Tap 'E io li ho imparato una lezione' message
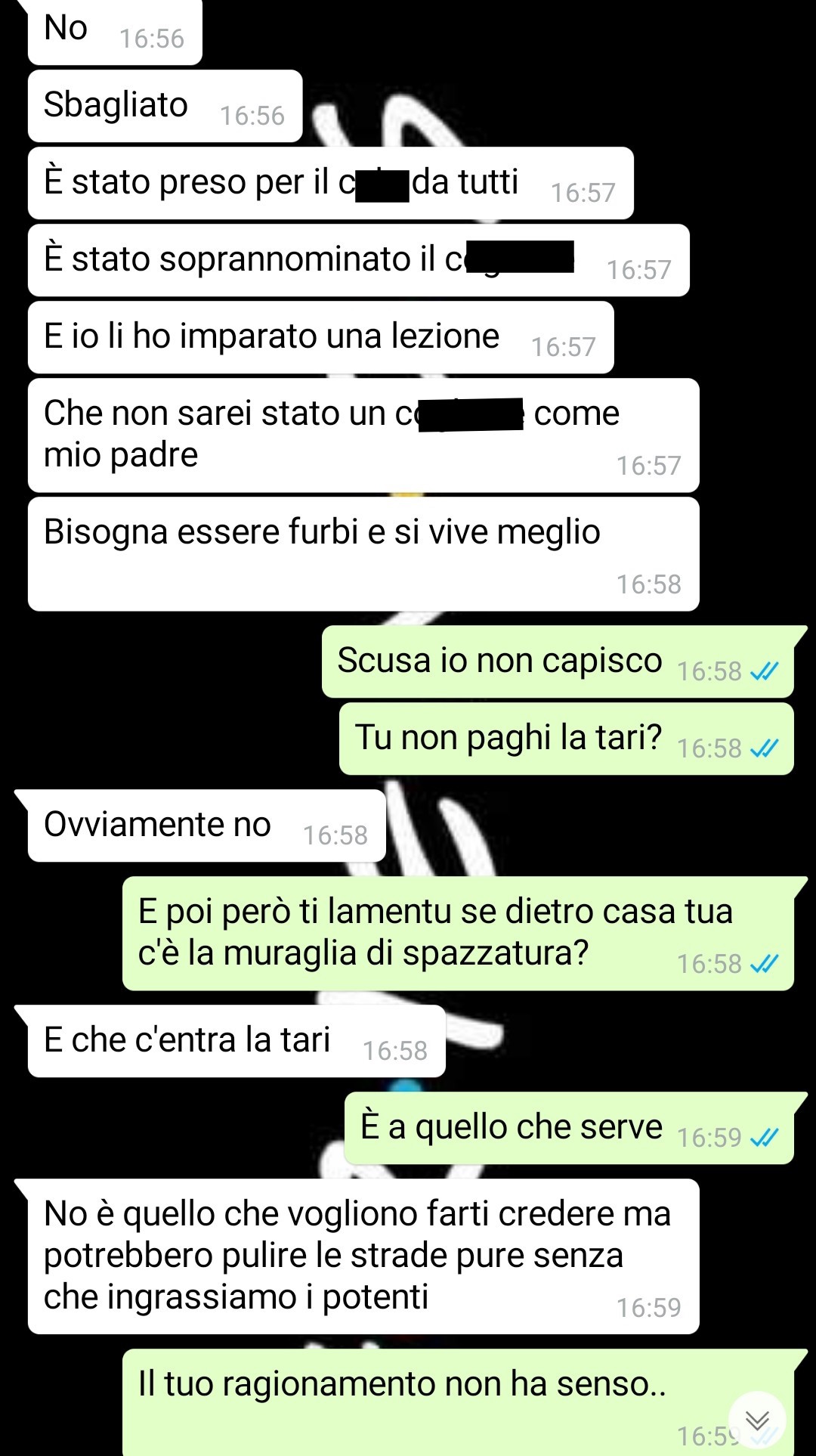The width and height of the screenshot is (816, 1456). [320, 337]
